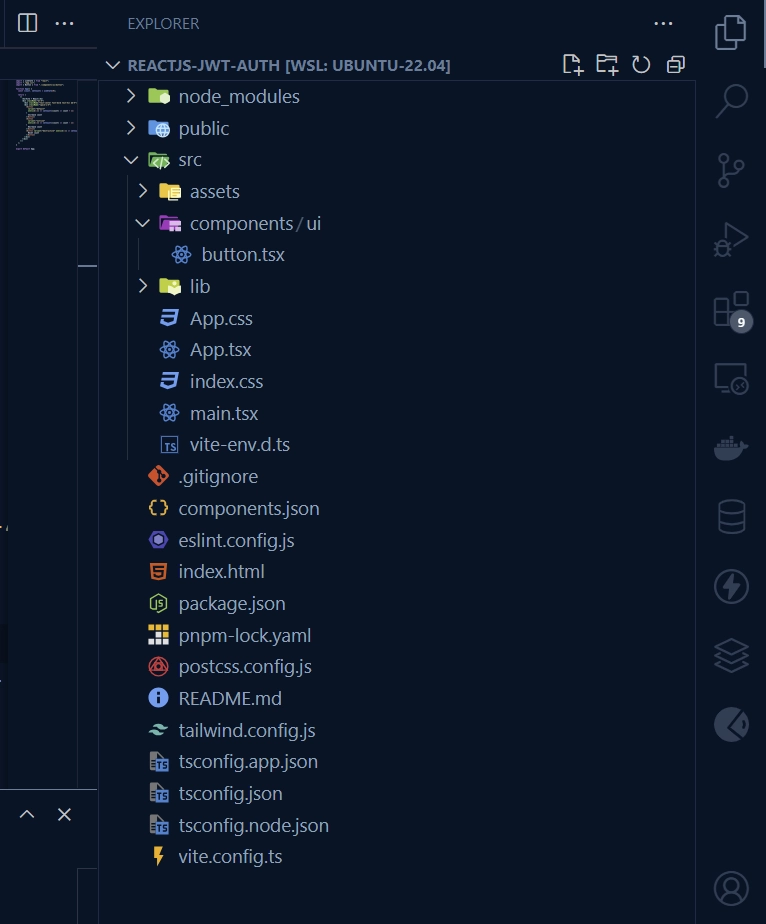Open the Source Control view

(x=731, y=170)
